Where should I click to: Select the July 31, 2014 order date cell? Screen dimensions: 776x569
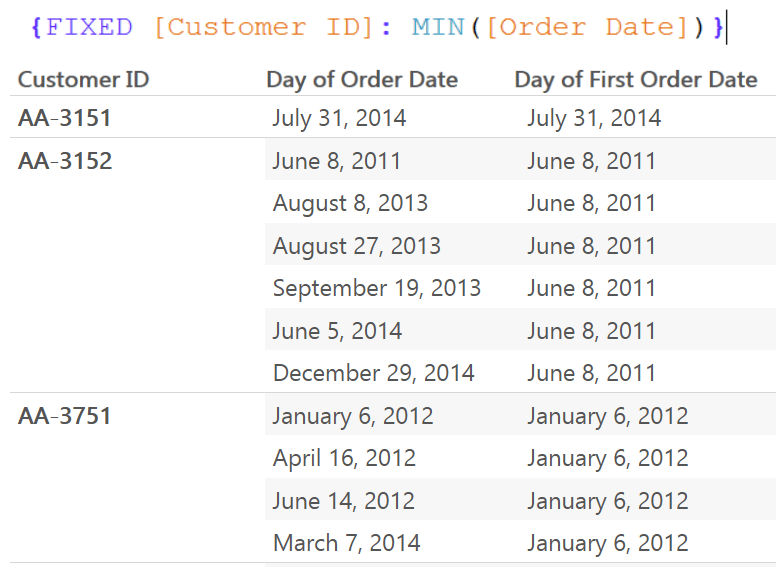point(339,118)
